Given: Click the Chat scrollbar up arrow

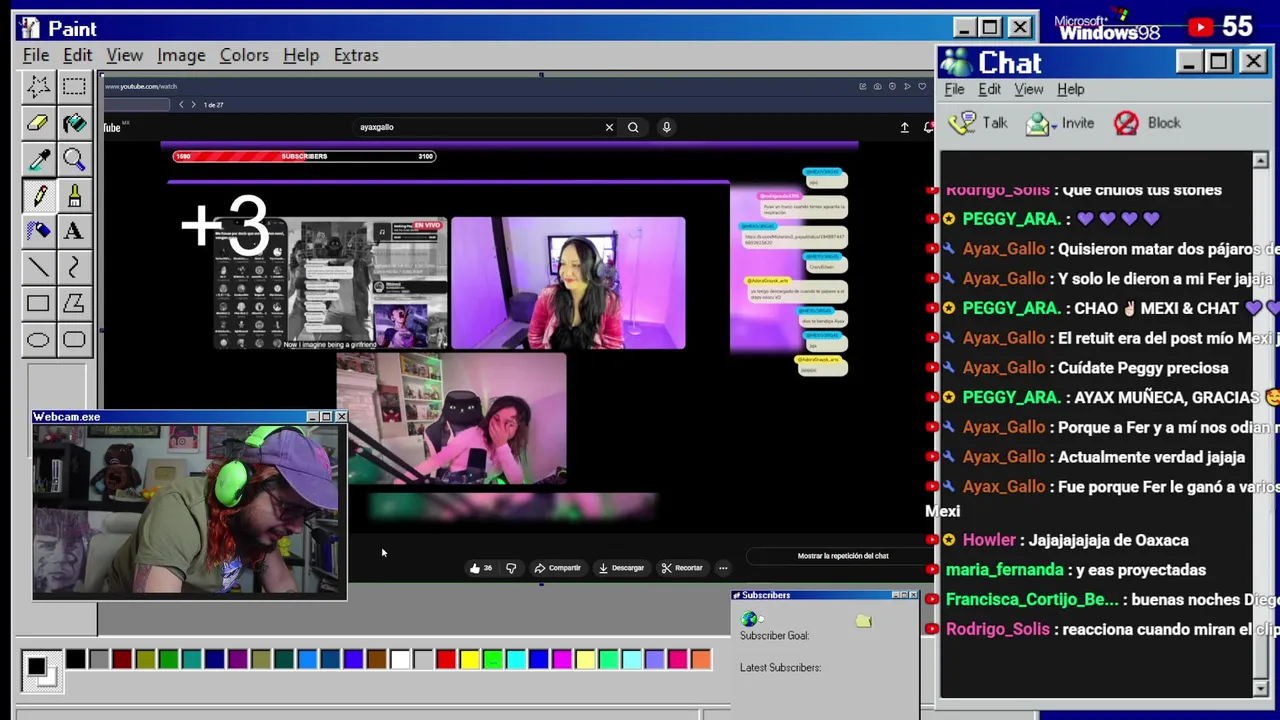Looking at the screenshot, I should coord(1260,160).
